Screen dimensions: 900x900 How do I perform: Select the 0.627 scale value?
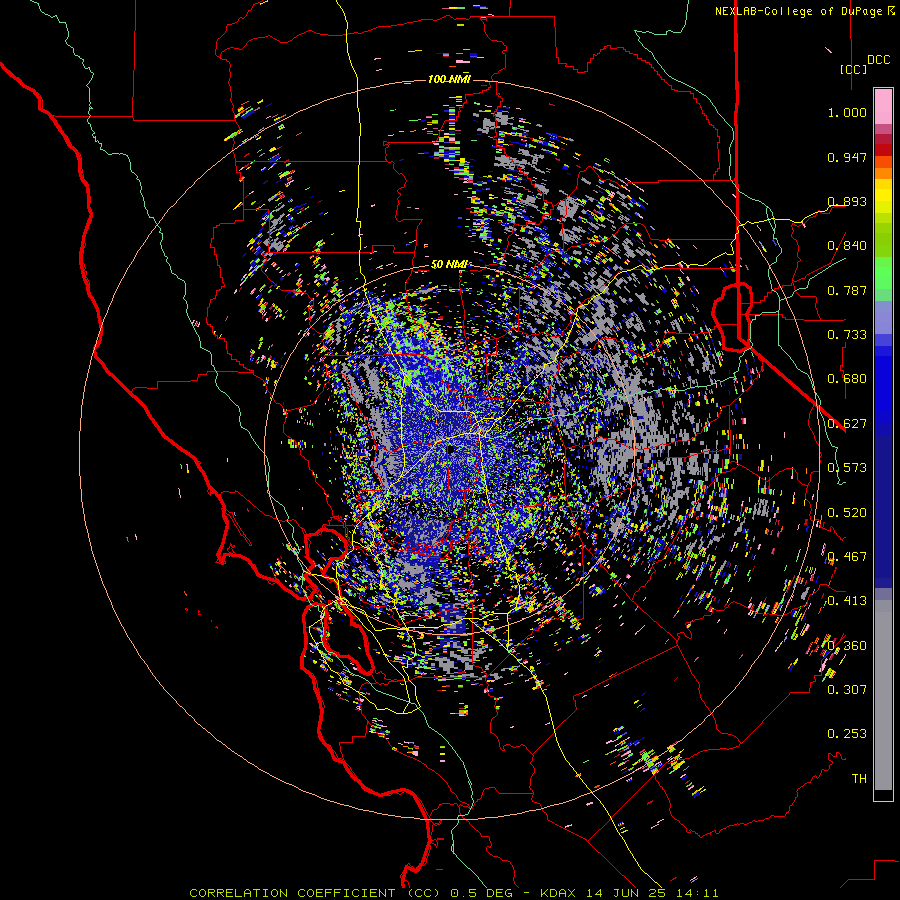pyautogui.click(x=847, y=424)
